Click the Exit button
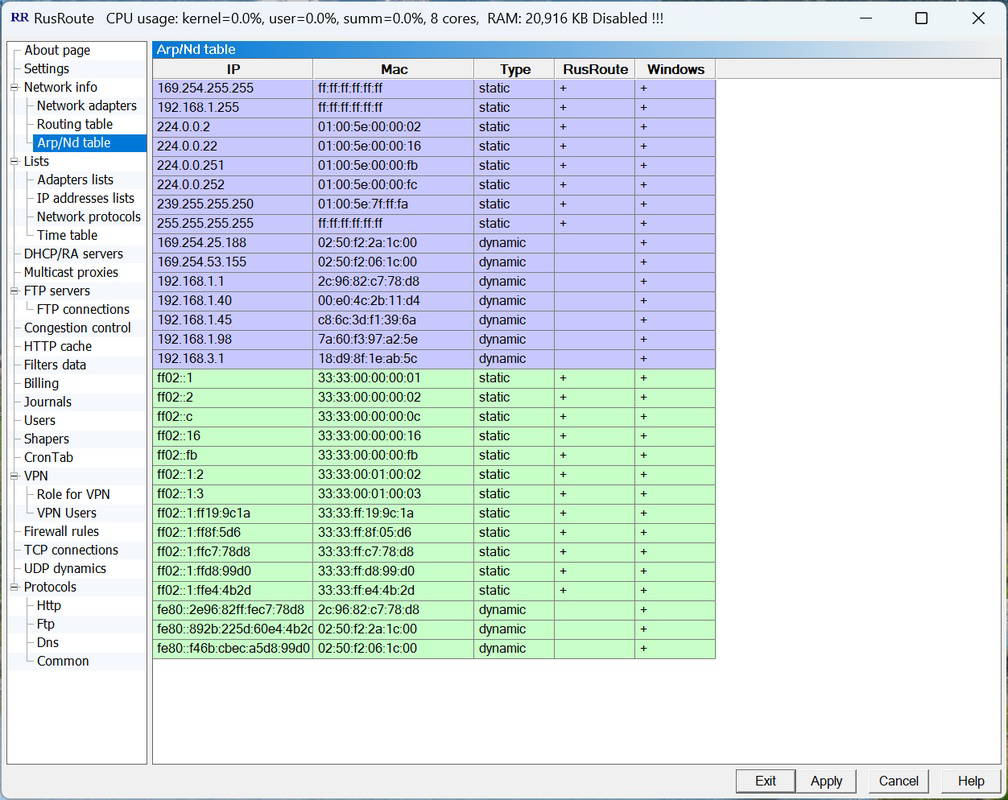 point(765,781)
